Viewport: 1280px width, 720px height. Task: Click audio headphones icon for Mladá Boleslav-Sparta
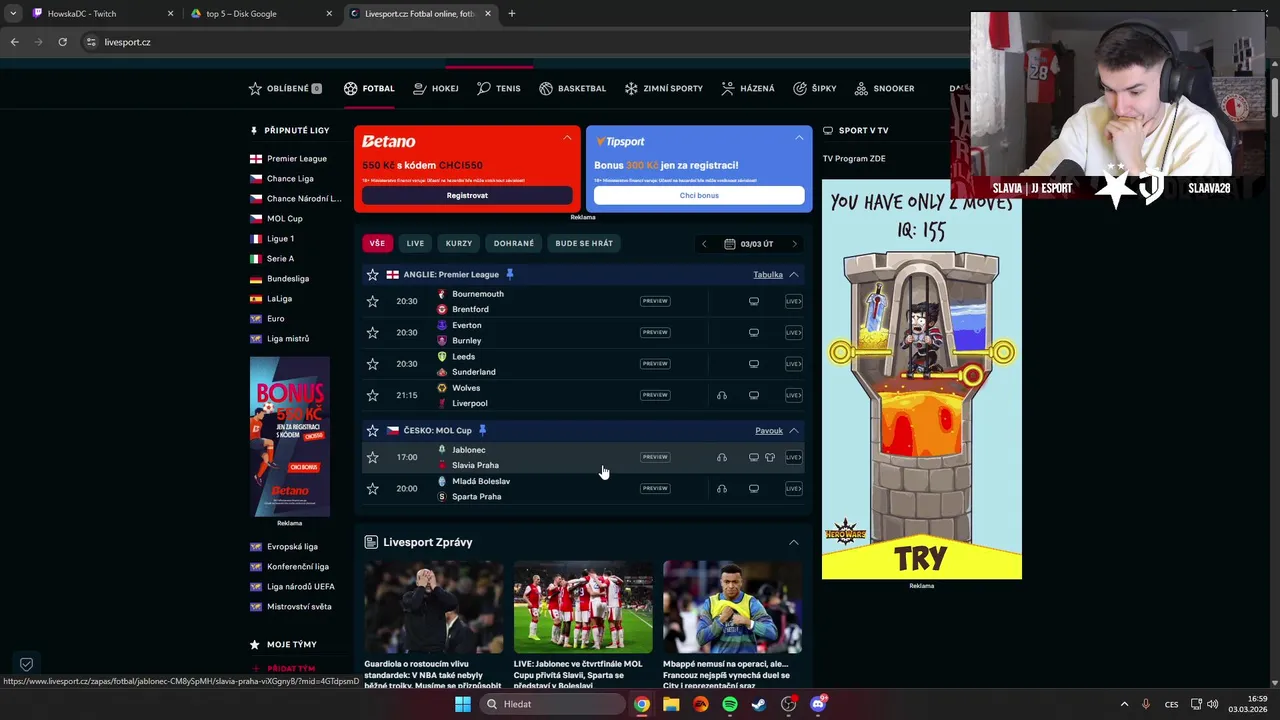(721, 489)
